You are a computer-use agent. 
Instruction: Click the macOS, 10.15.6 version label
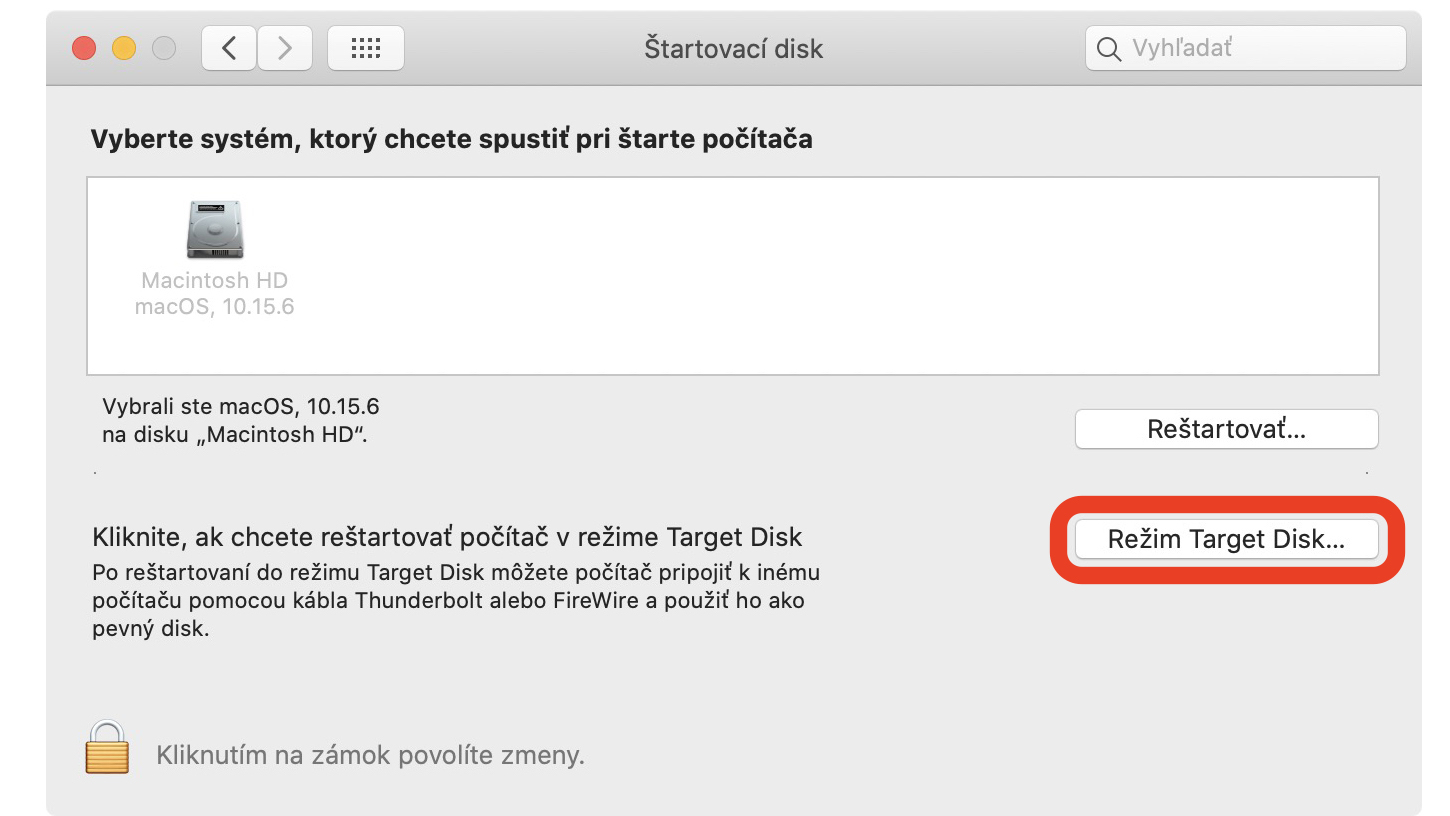pos(215,306)
